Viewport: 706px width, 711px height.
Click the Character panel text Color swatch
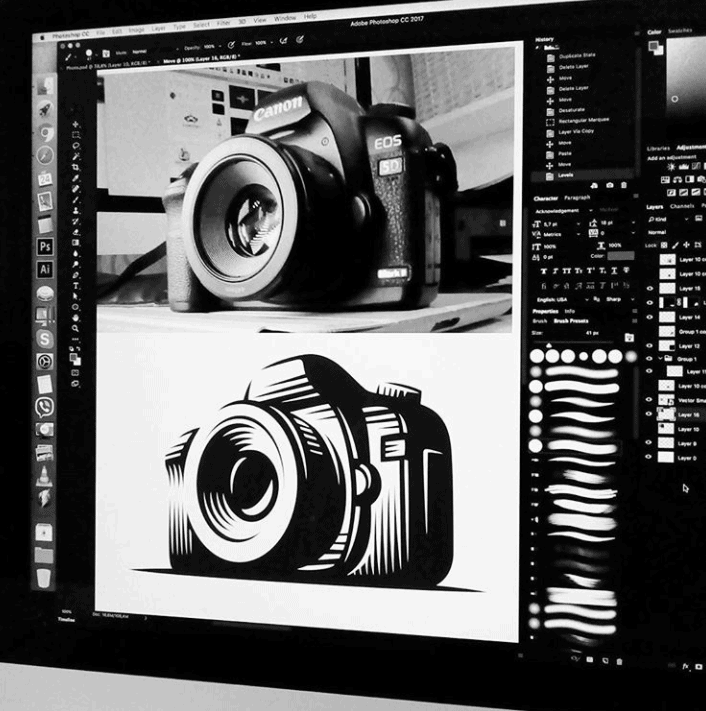(621, 256)
